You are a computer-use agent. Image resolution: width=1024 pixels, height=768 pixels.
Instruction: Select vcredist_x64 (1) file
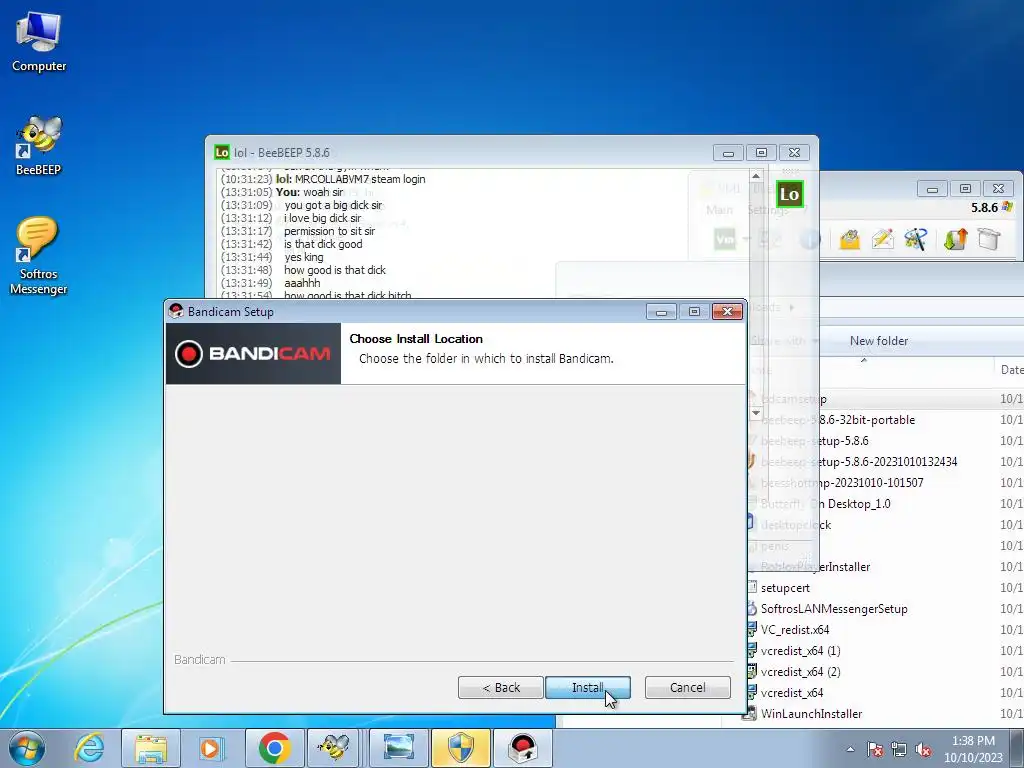799,650
